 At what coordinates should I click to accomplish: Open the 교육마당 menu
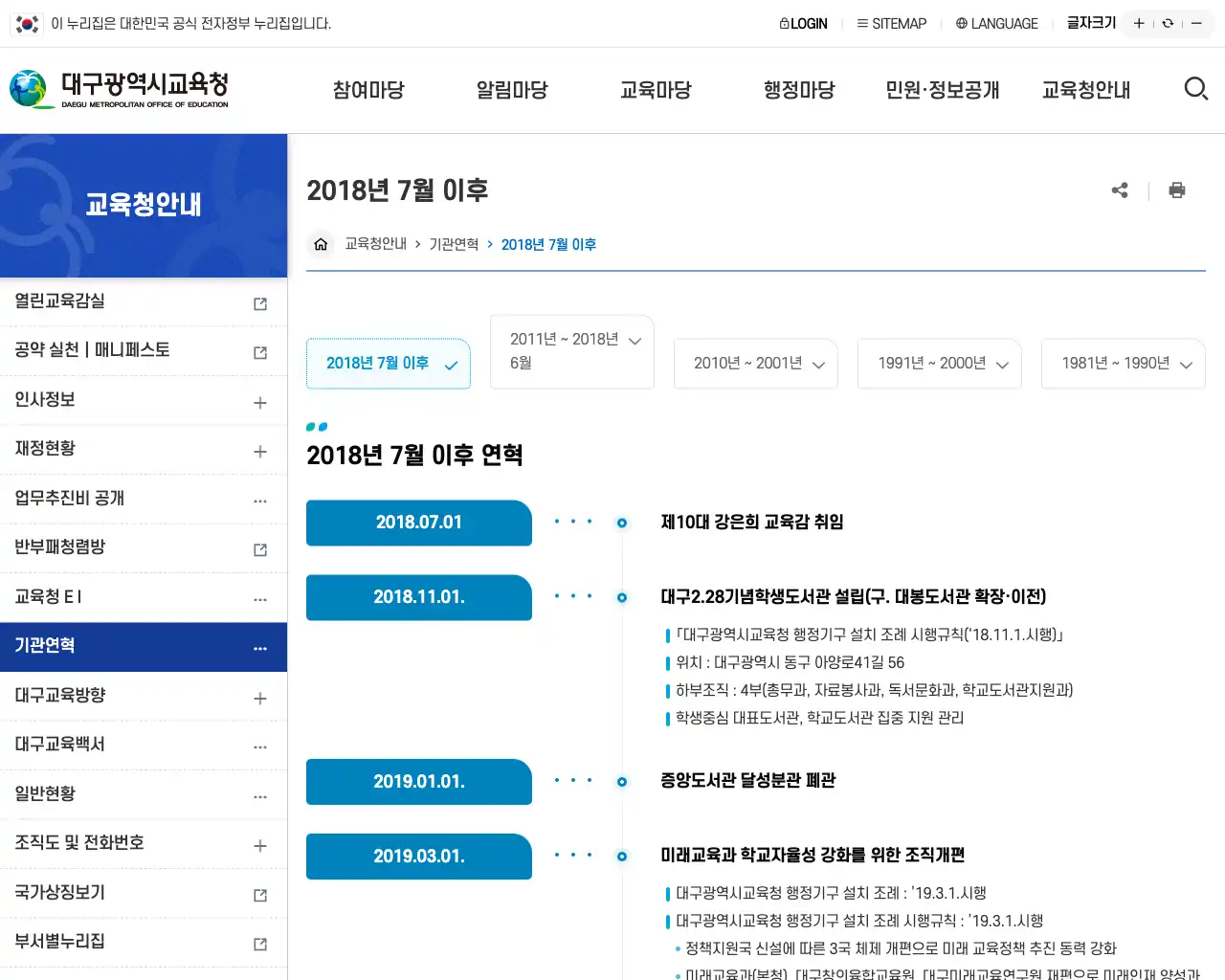(656, 89)
